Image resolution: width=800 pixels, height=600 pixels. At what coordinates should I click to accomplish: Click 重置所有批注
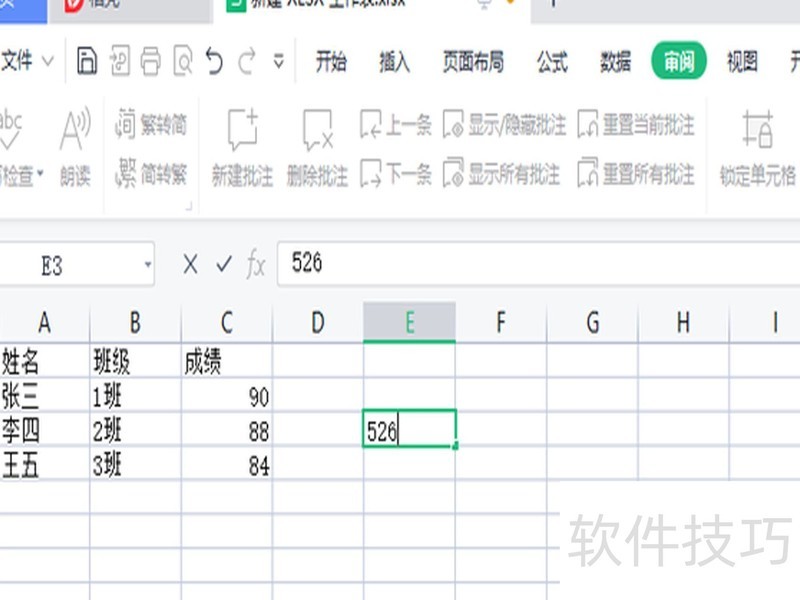636,174
